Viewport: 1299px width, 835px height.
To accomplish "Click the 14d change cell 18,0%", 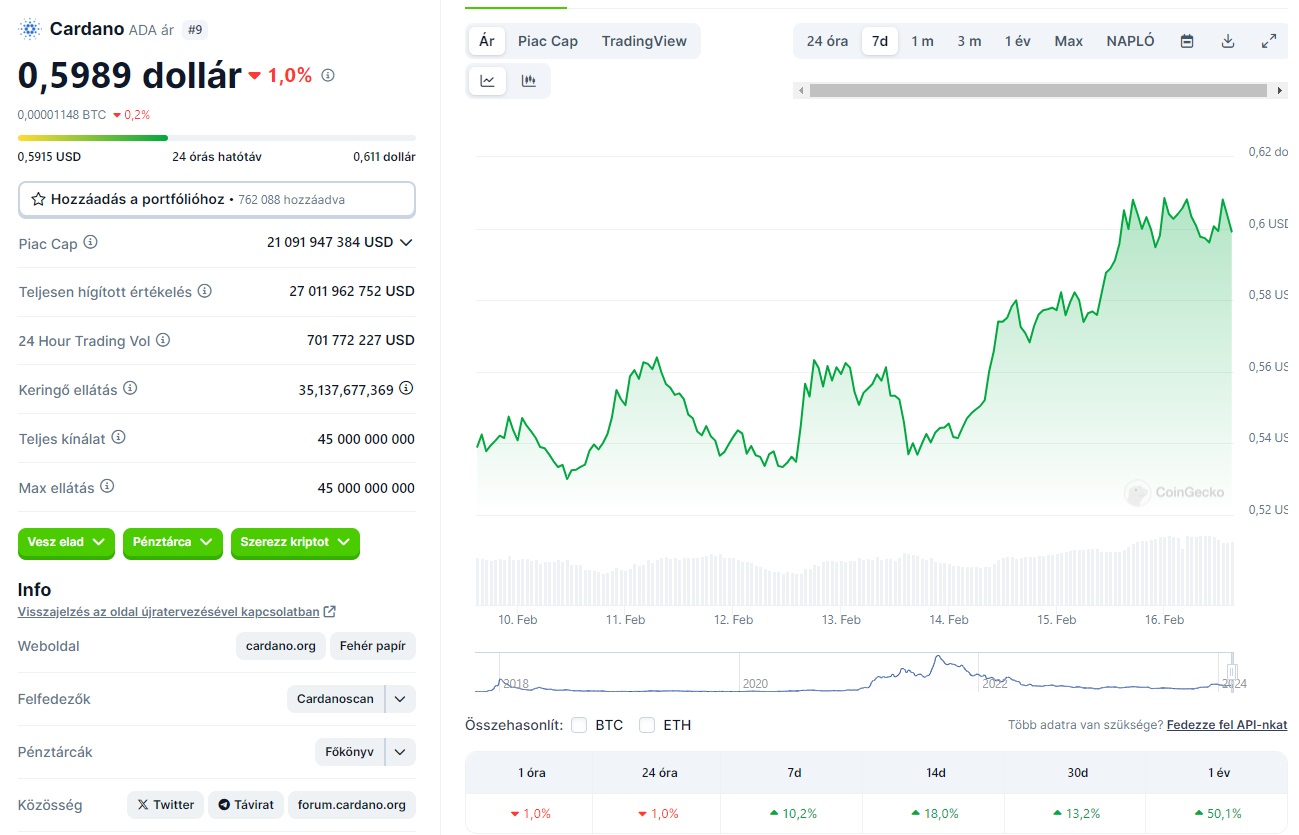I will coord(935,814).
